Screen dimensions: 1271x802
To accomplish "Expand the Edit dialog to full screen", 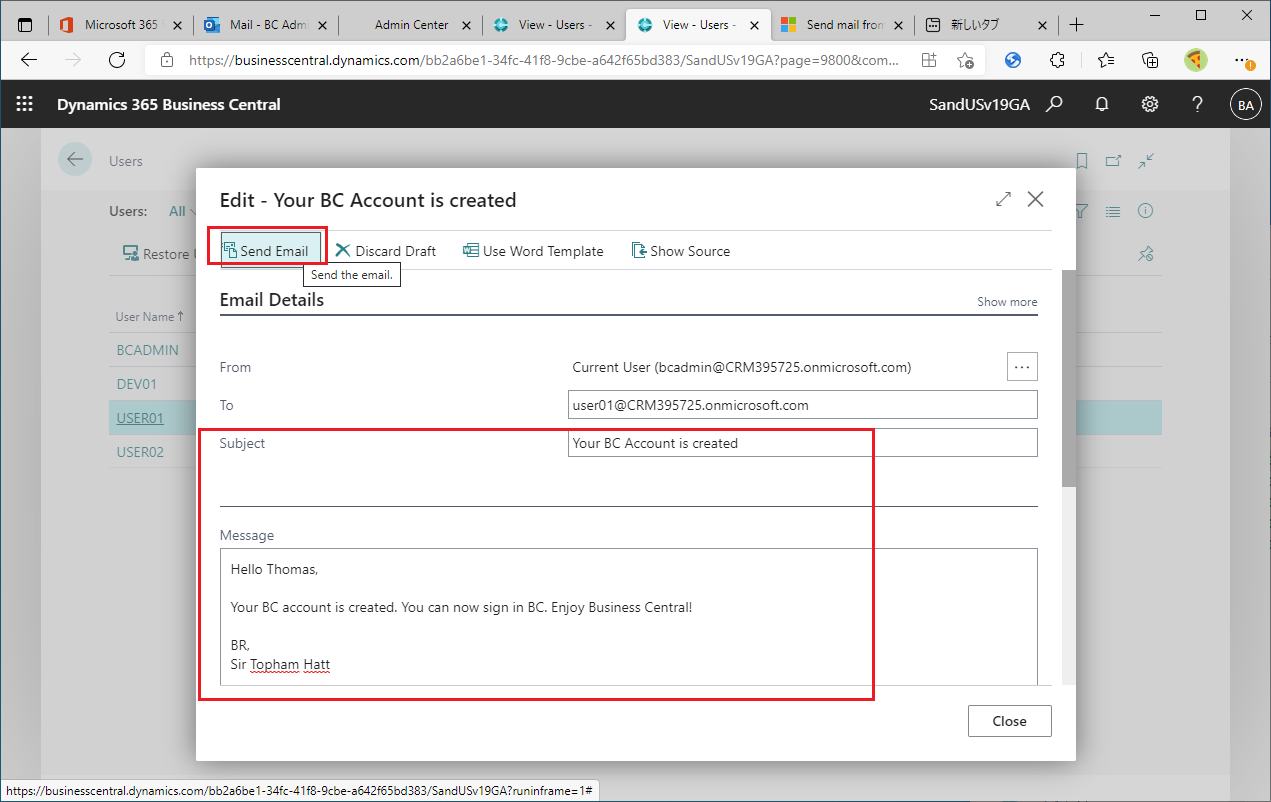I will [1002, 199].
